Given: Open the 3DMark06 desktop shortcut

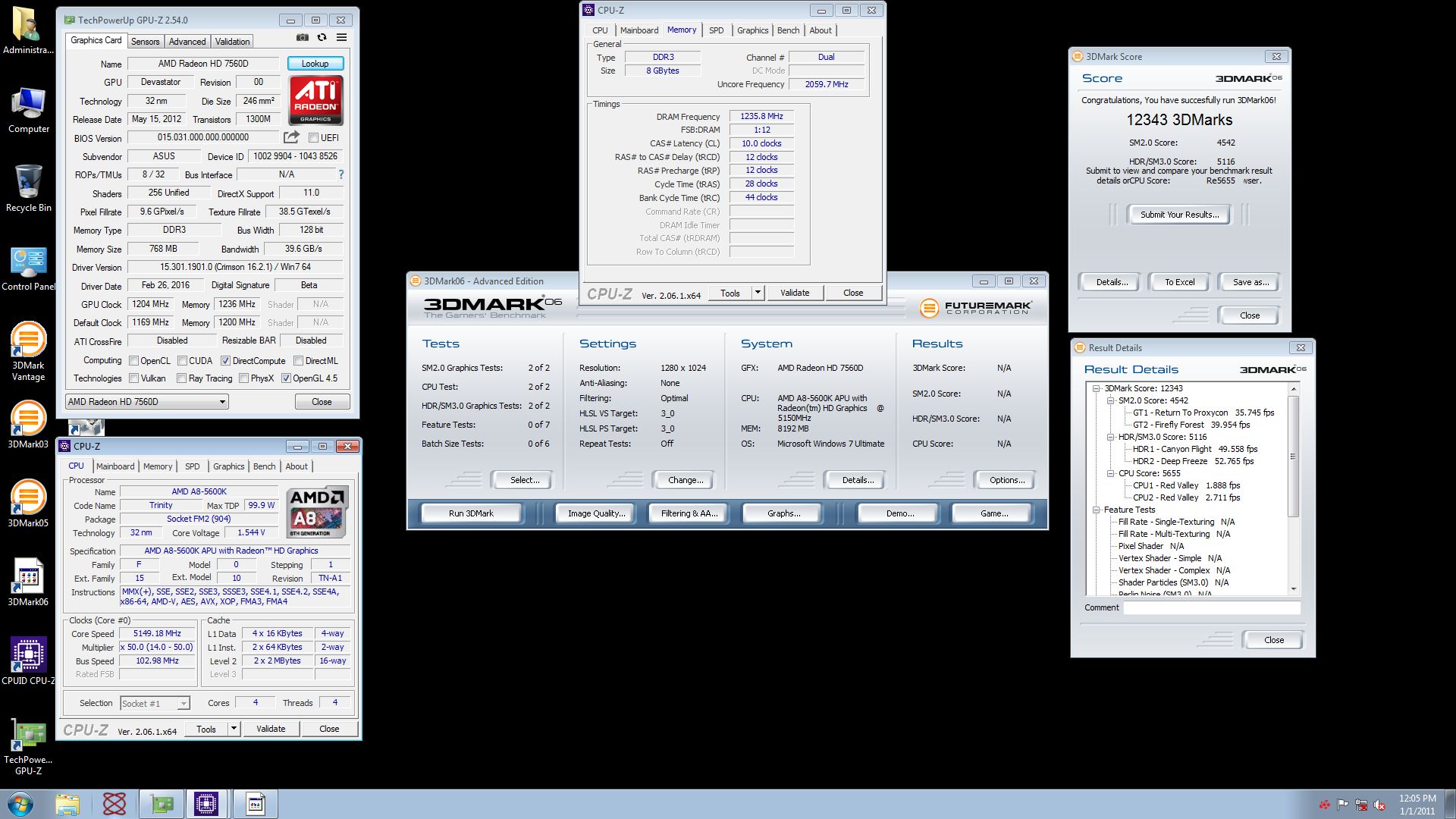Looking at the screenshot, I should pos(28,581).
